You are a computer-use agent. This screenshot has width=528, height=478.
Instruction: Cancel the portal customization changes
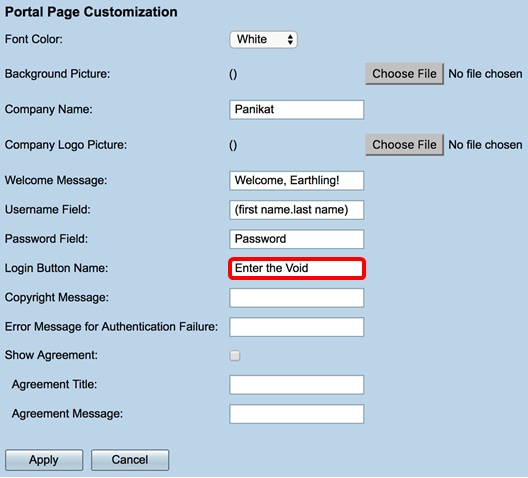click(130, 460)
